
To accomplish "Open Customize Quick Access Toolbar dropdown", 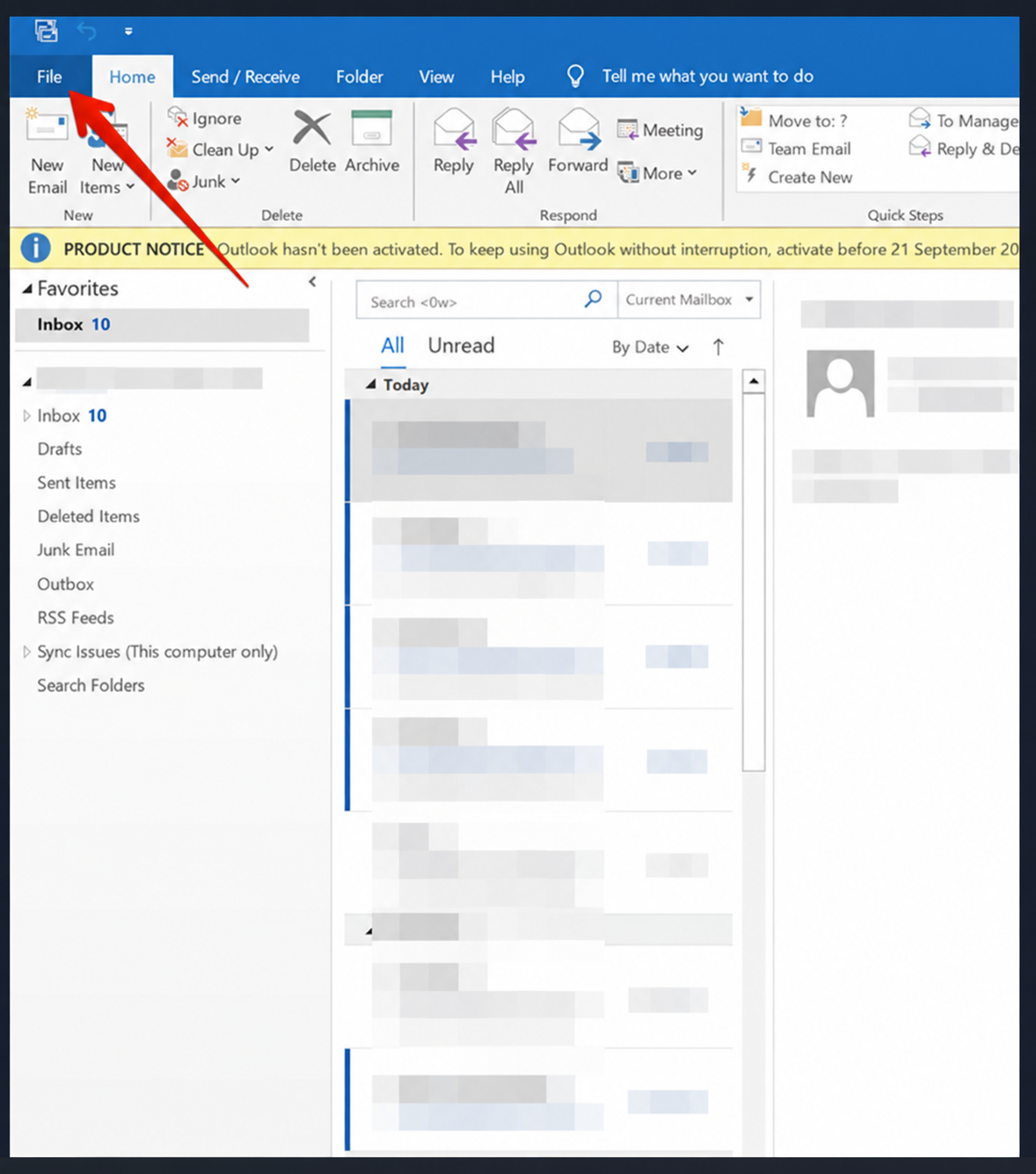I will 128,32.
